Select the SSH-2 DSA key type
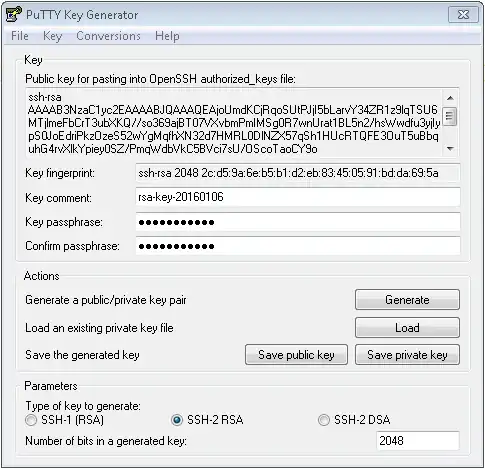Image resolution: width=485 pixels, height=469 pixels. [x=324, y=420]
